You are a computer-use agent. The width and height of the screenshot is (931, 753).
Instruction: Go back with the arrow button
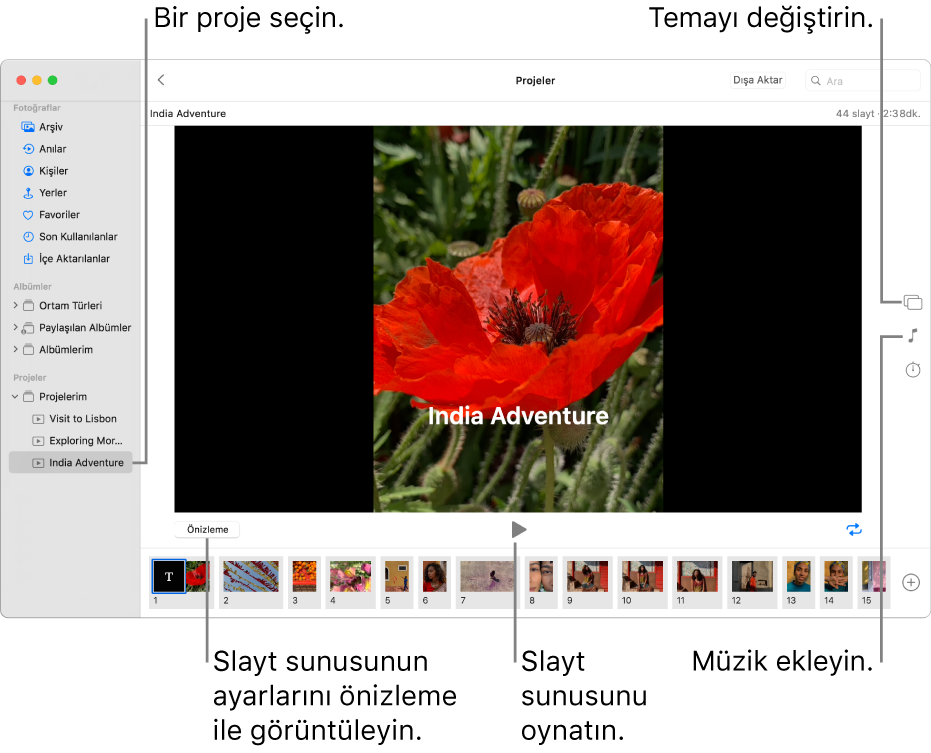click(161, 79)
